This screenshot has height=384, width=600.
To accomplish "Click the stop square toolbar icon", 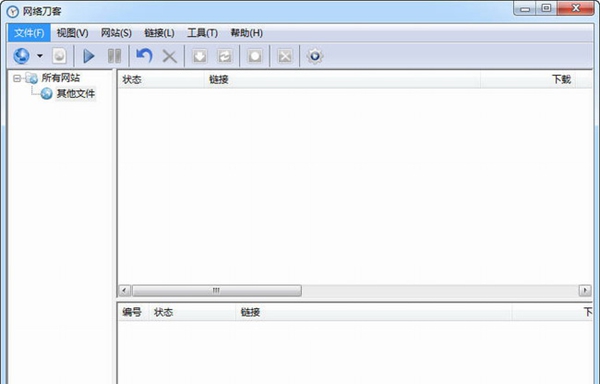I will tap(255, 56).
